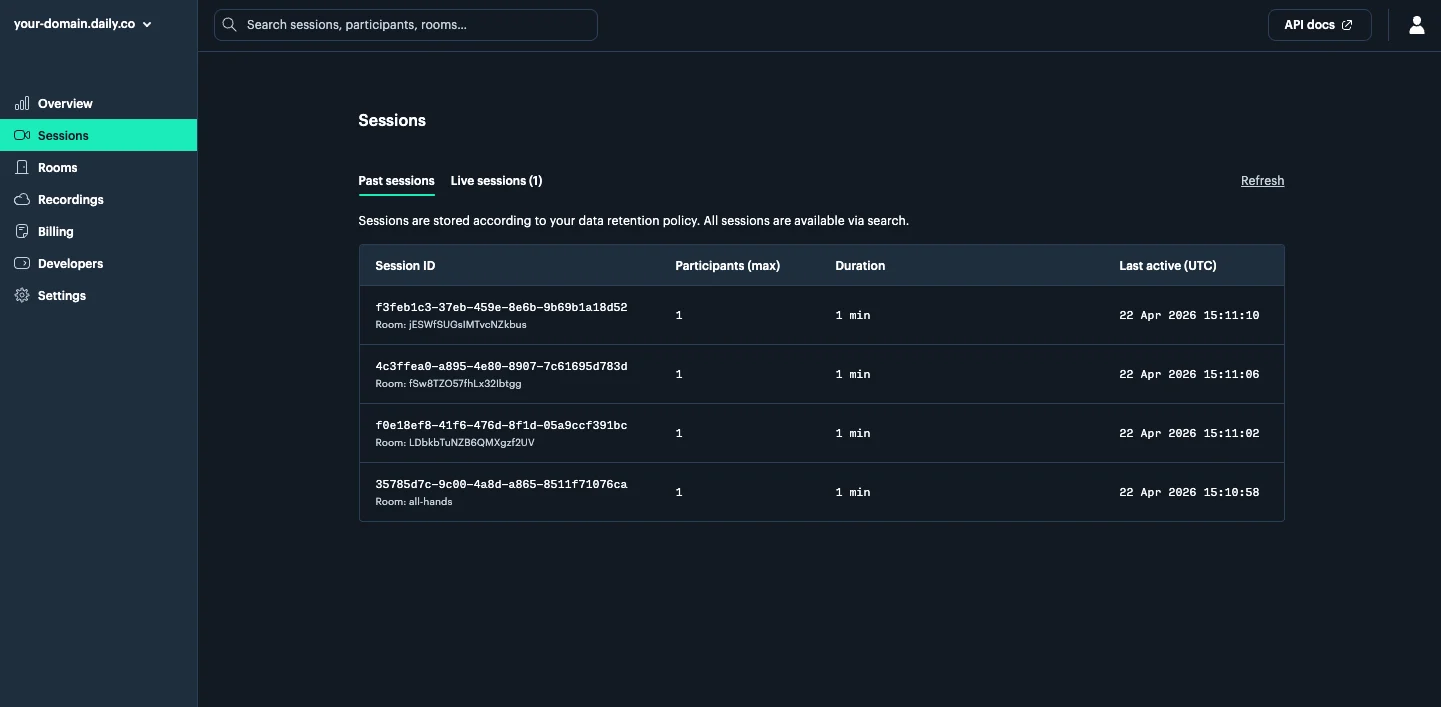Click the Recordings cloud icon

(22, 200)
